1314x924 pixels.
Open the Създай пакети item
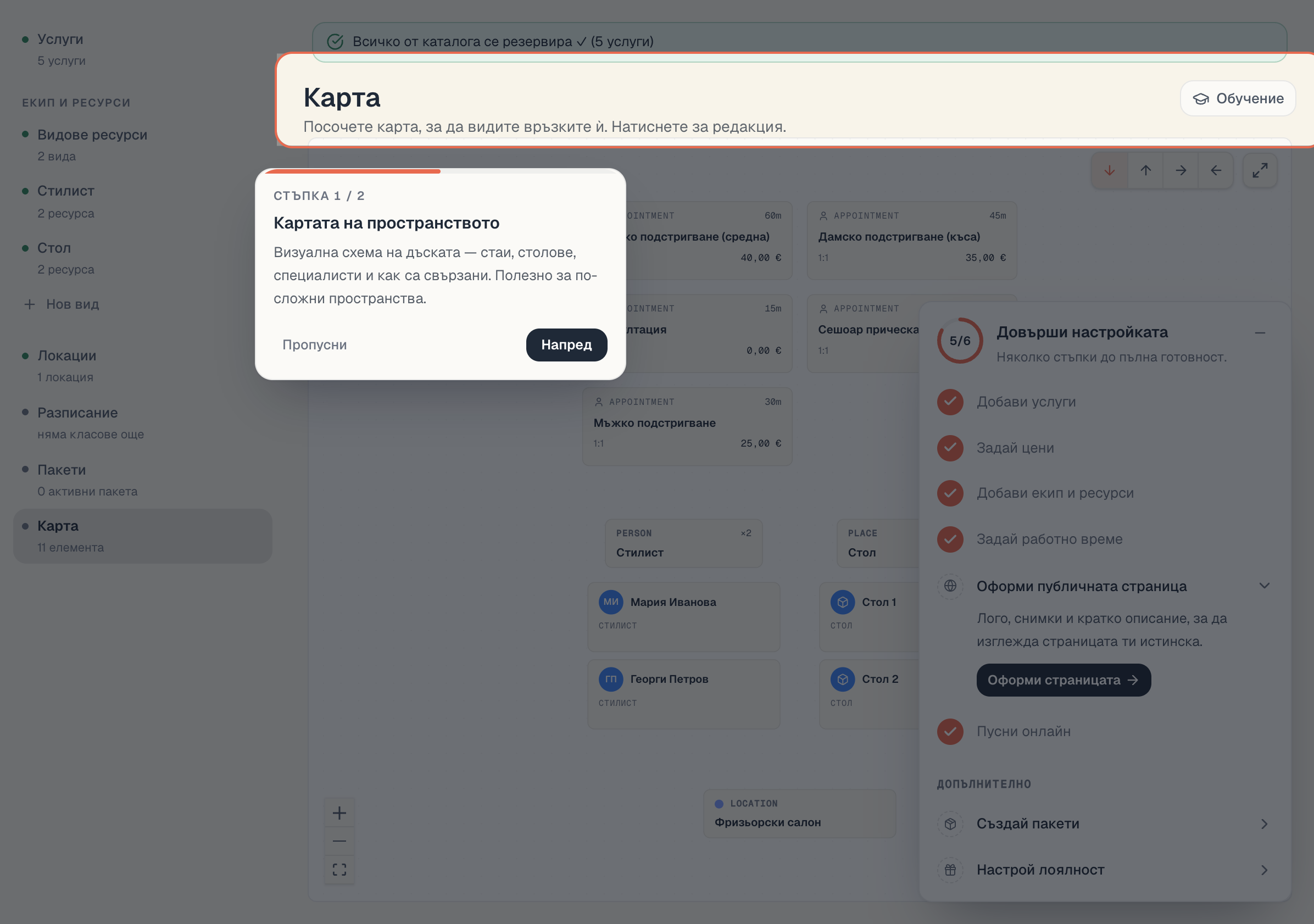[1104, 824]
